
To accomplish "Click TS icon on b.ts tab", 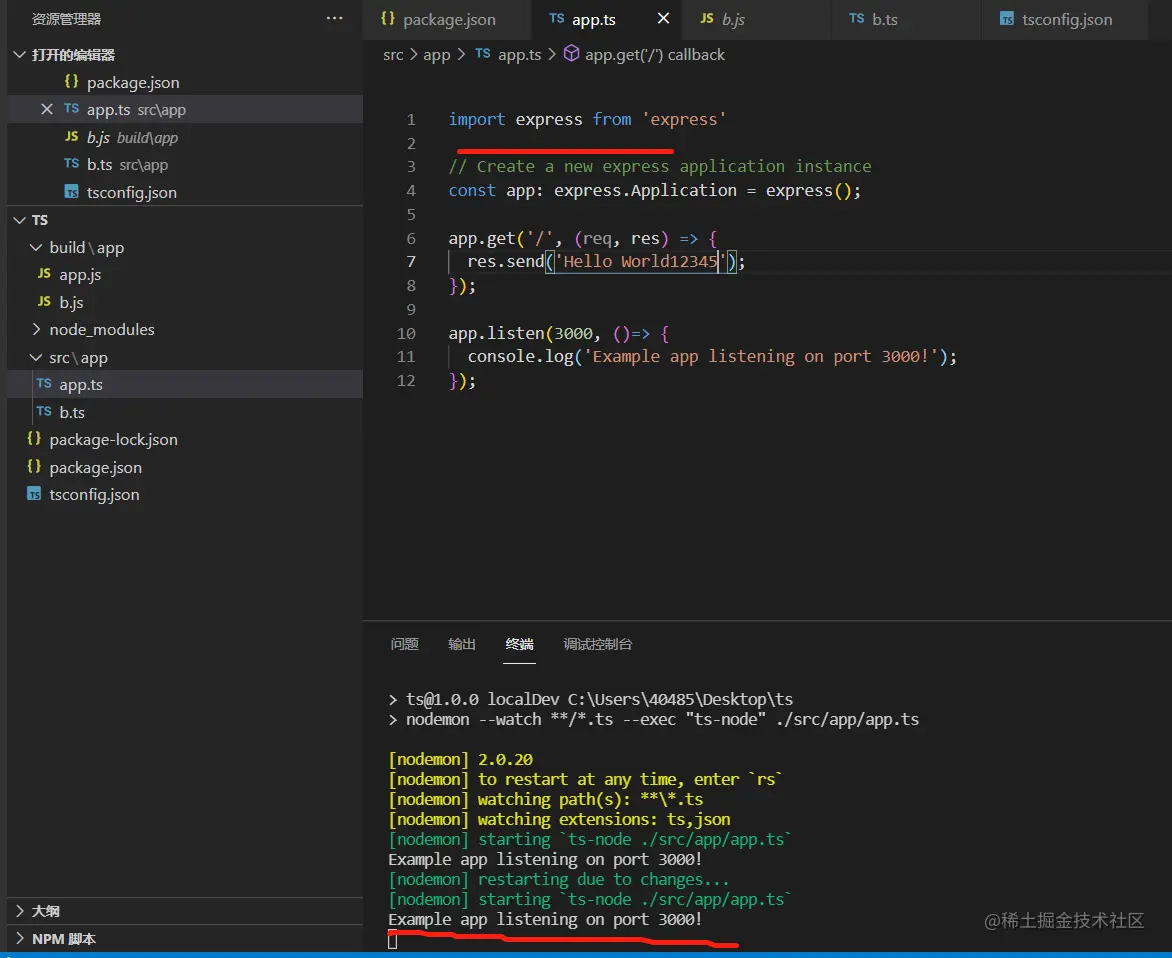I will (857, 19).
